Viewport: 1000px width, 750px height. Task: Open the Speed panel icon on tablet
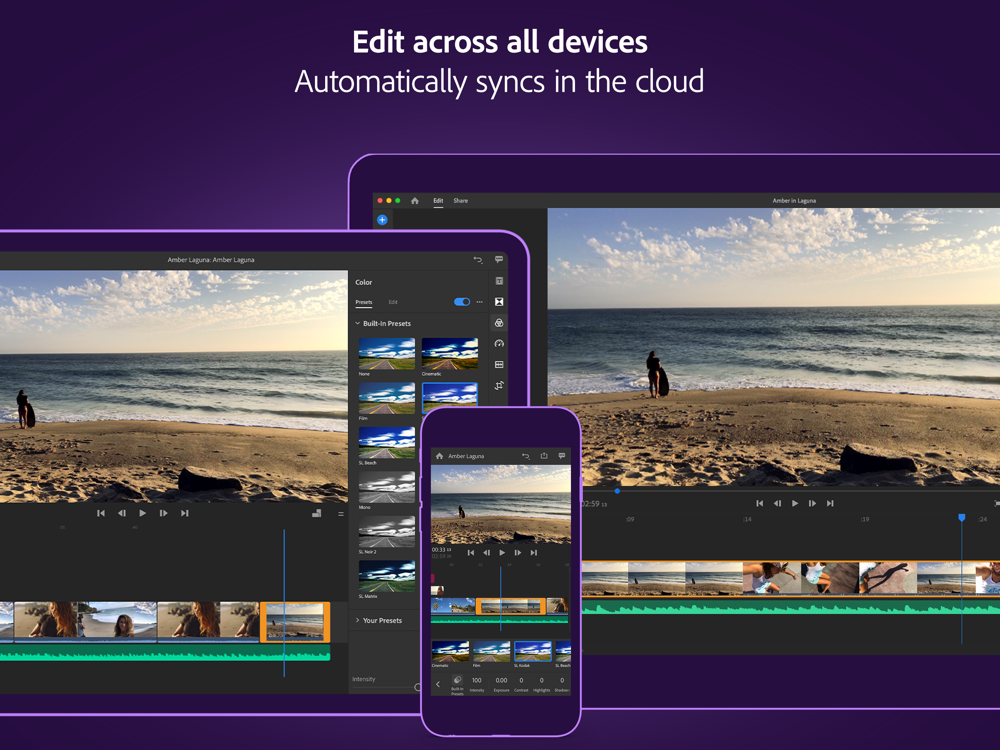point(499,344)
